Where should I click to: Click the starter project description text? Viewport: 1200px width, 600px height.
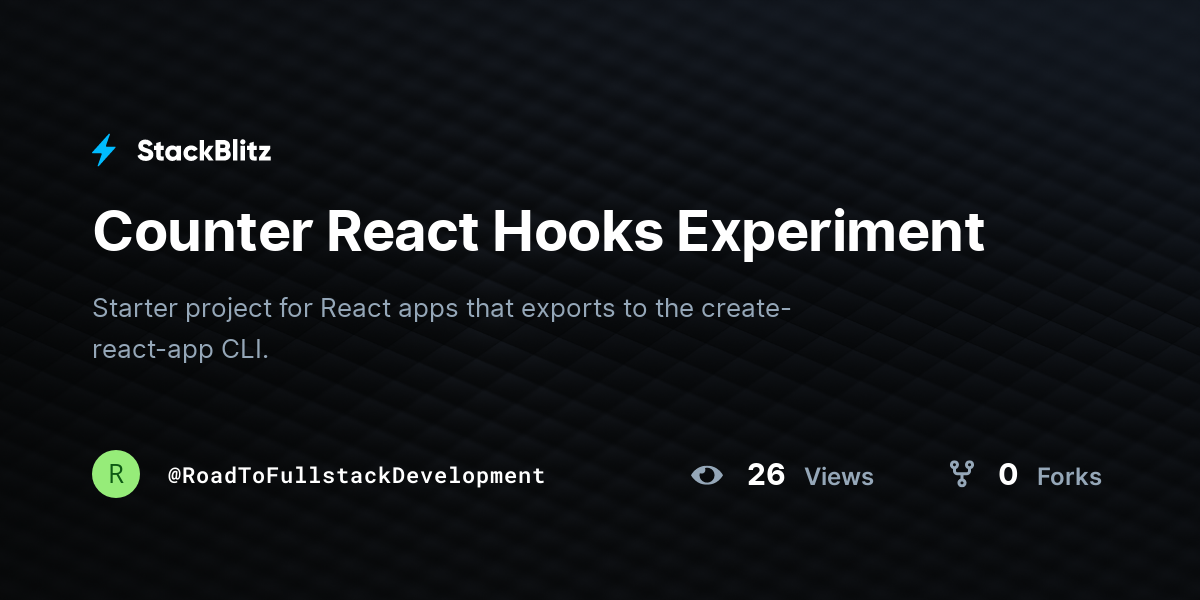tap(442, 329)
